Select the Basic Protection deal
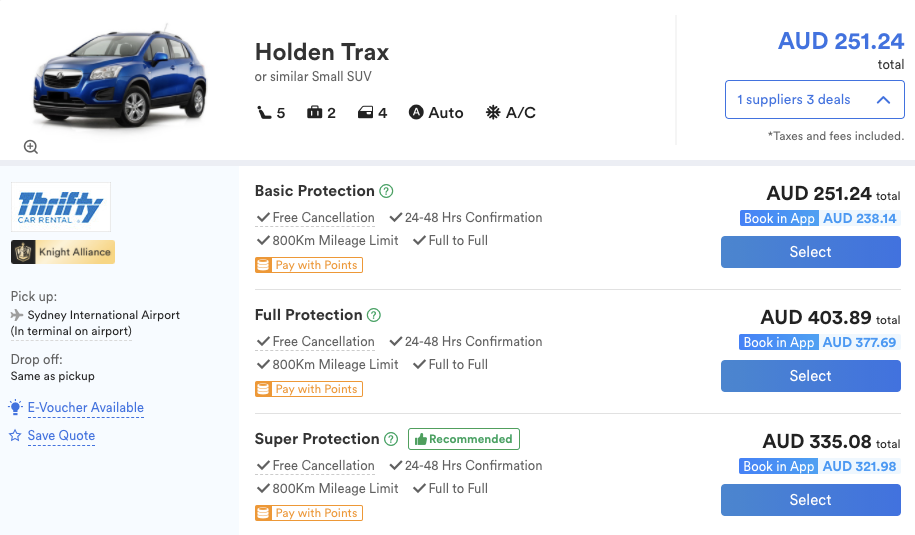Image resolution: width=915 pixels, height=535 pixels. [x=810, y=252]
